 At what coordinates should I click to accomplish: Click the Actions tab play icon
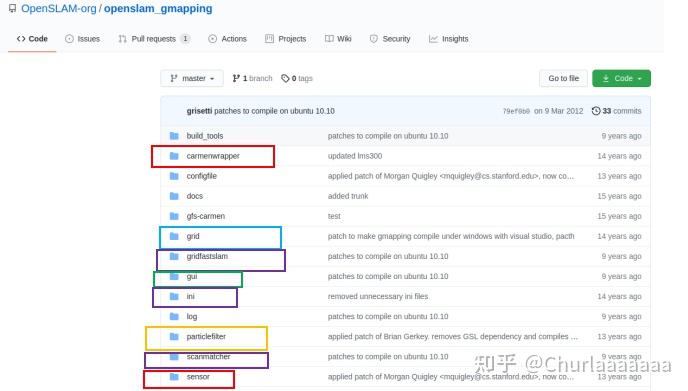point(212,39)
